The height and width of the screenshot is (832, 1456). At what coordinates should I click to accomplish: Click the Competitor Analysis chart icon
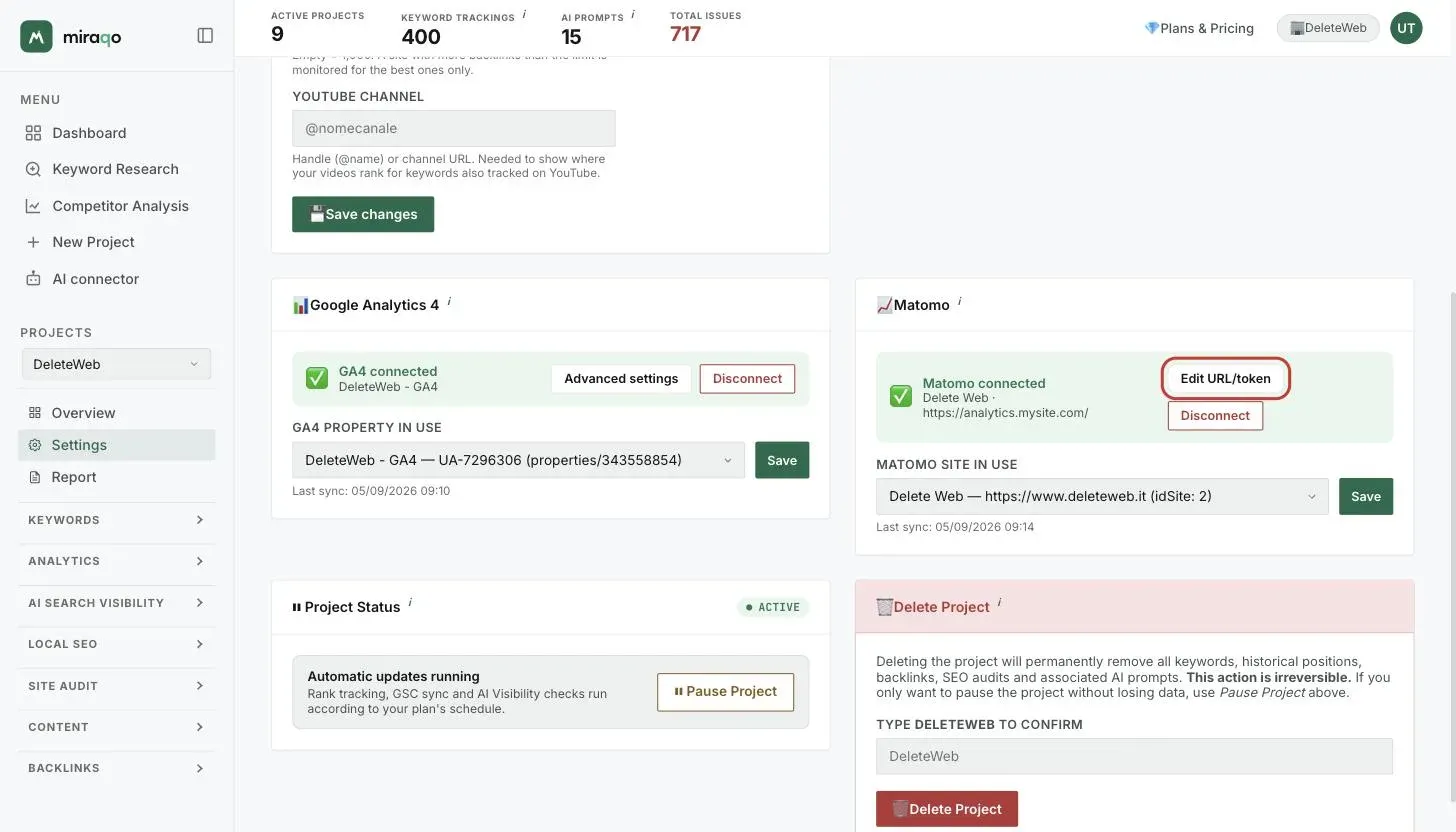pos(33,206)
